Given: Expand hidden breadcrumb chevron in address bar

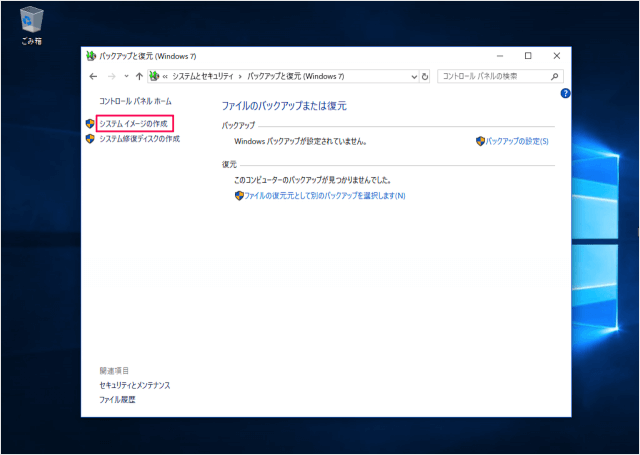Looking at the screenshot, I should click(166, 76).
